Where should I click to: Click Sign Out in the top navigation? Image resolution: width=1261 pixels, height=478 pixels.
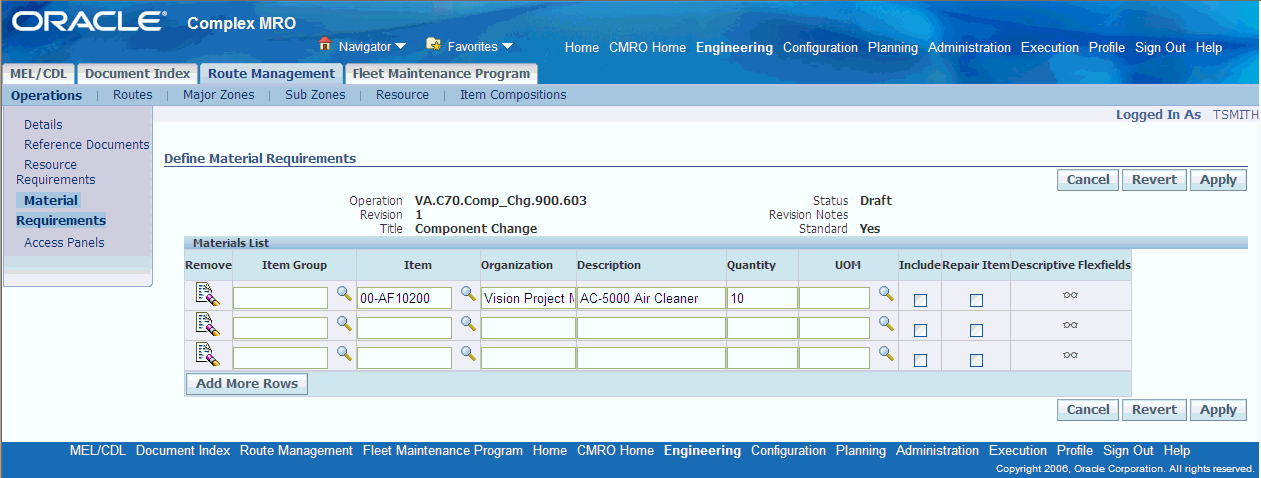[x=1160, y=47]
